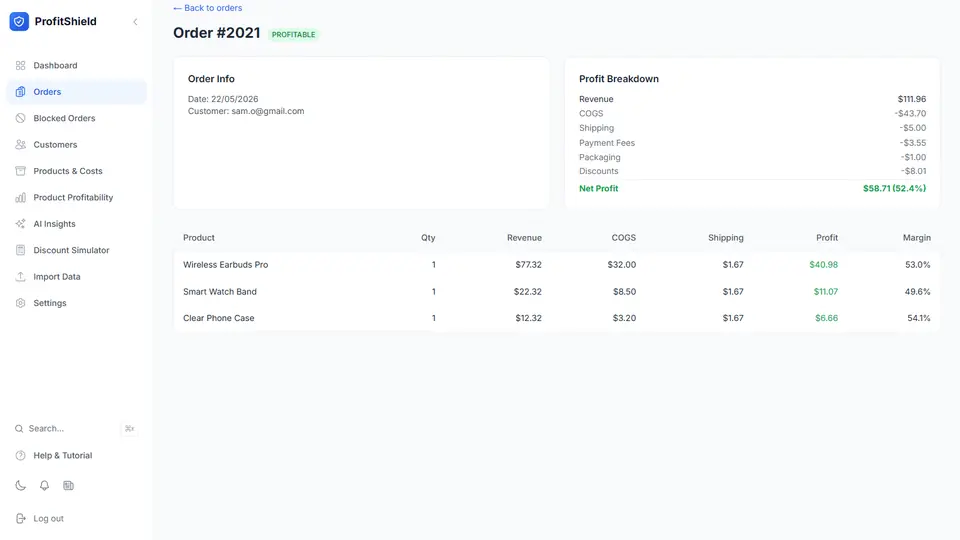The height and width of the screenshot is (540, 960).
Task: Collapse the sidebar with the chevron arrow
Action: tap(135, 22)
